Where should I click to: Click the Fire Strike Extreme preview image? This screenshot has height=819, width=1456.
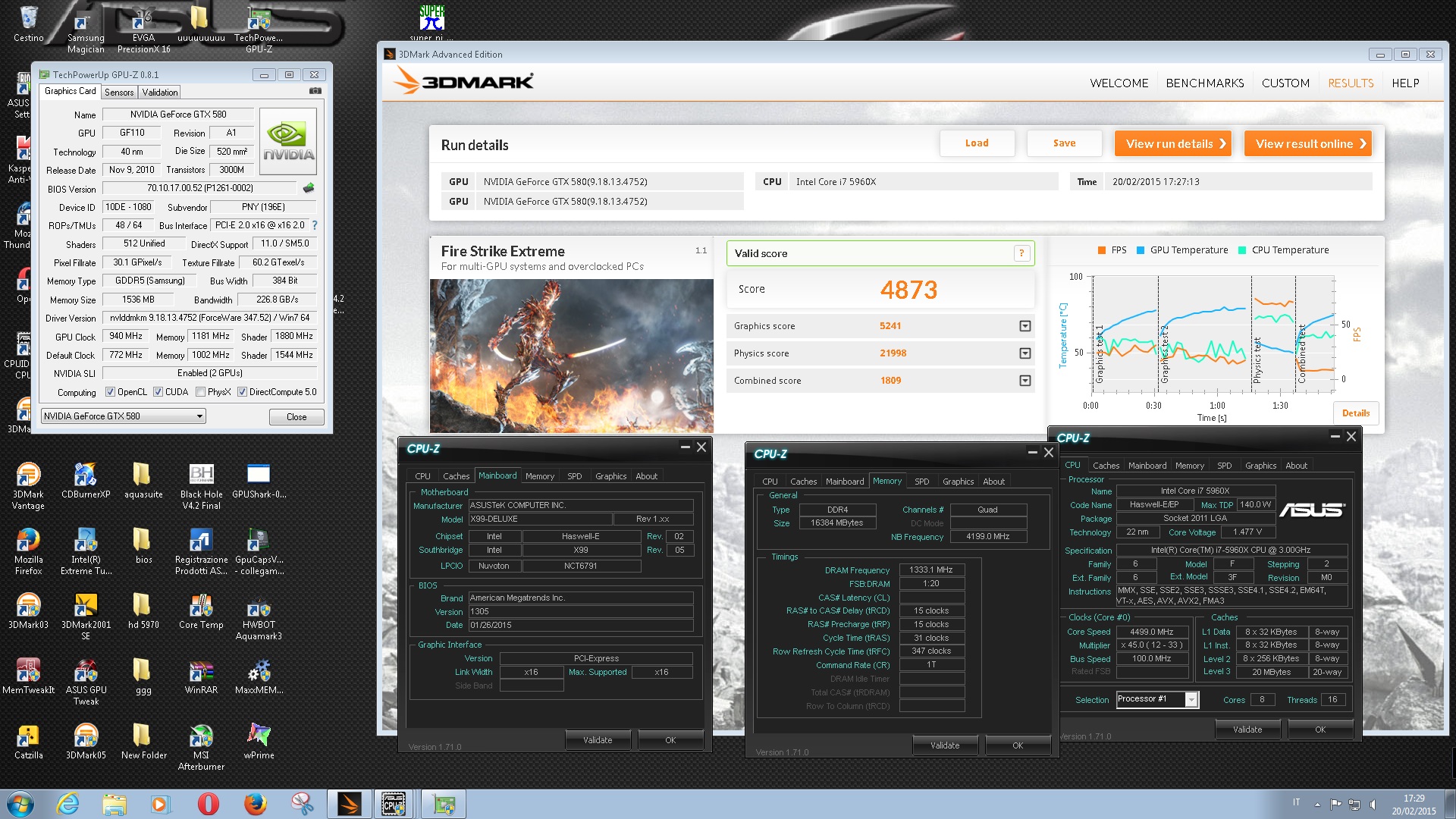click(x=572, y=356)
